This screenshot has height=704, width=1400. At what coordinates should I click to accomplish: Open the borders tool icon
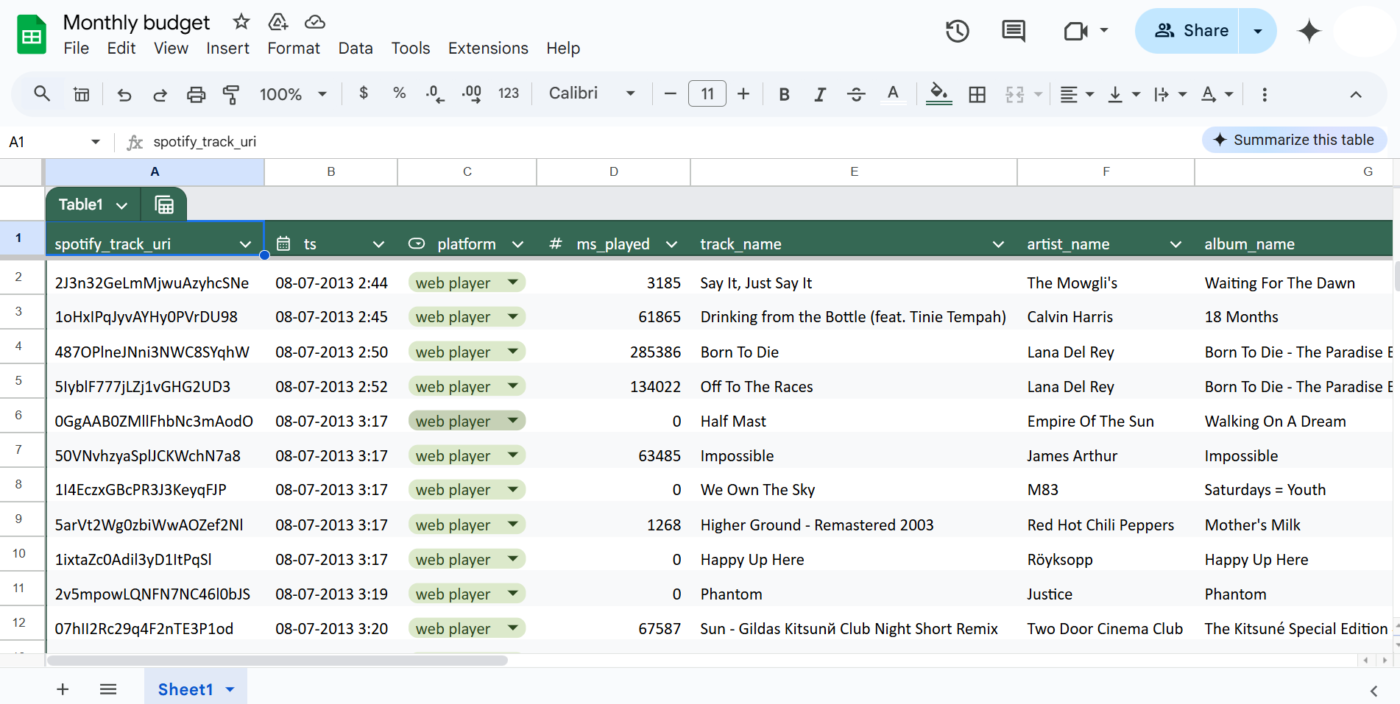click(x=977, y=94)
